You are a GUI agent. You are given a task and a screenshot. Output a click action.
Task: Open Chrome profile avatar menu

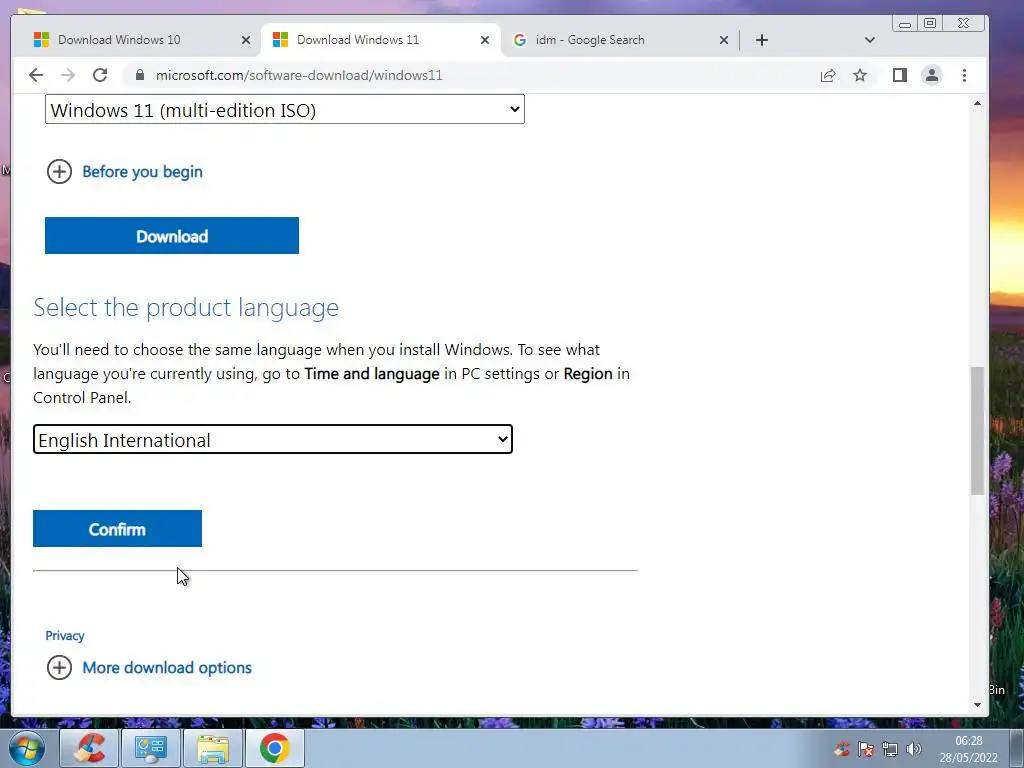click(x=932, y=75)
